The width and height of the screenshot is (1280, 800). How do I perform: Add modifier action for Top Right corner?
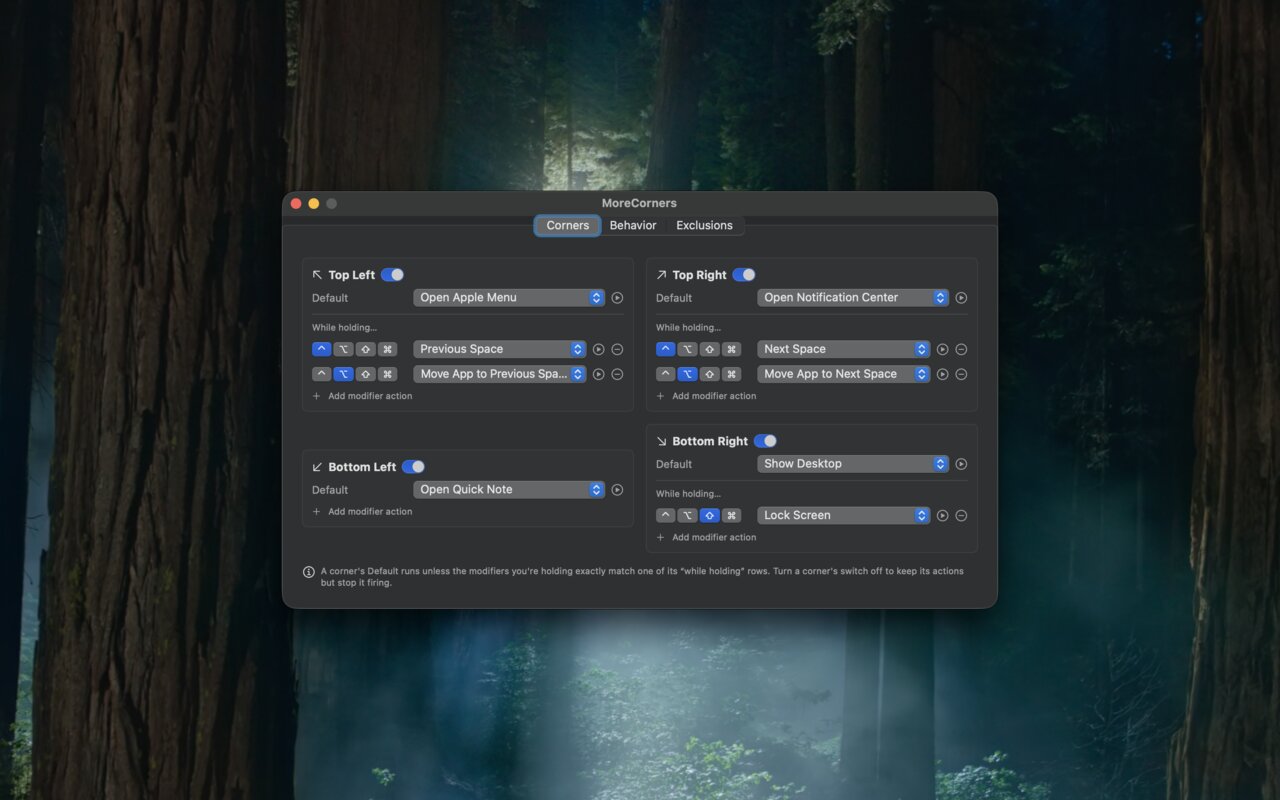pos(706,396)
